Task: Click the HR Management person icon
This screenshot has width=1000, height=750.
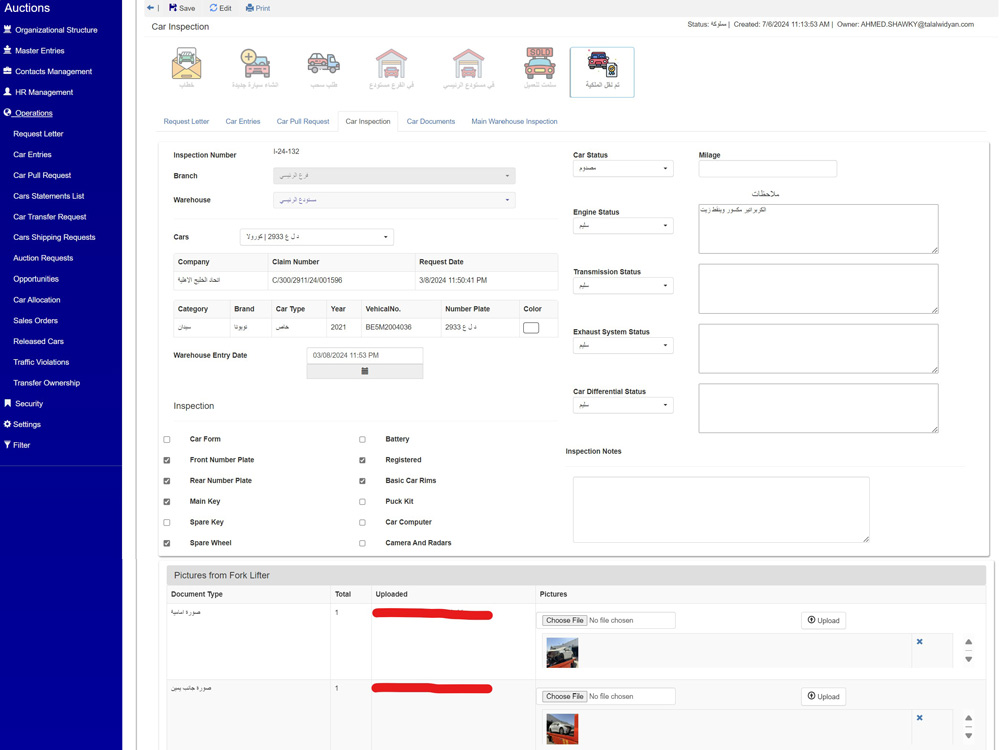Action: [x=8, y=92]
